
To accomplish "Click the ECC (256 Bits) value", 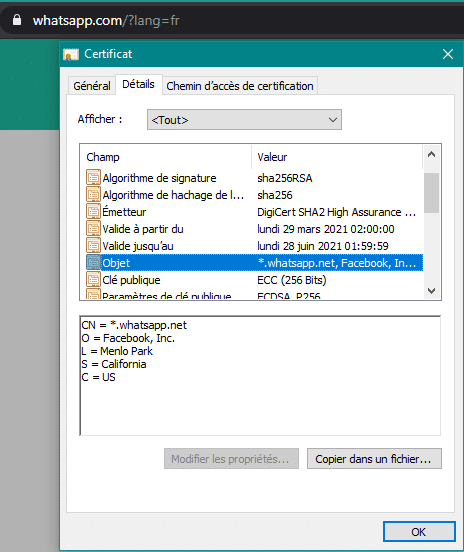I will point(292,280).
